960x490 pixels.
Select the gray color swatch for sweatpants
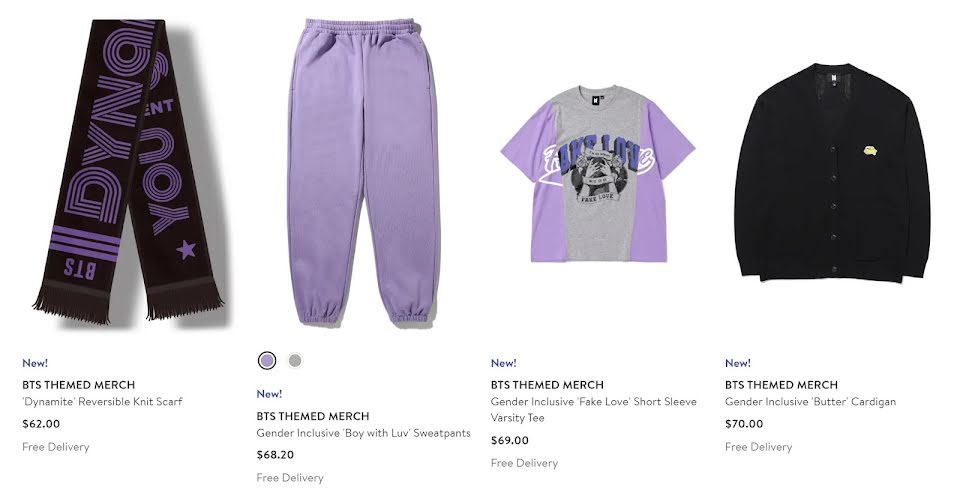295,361
